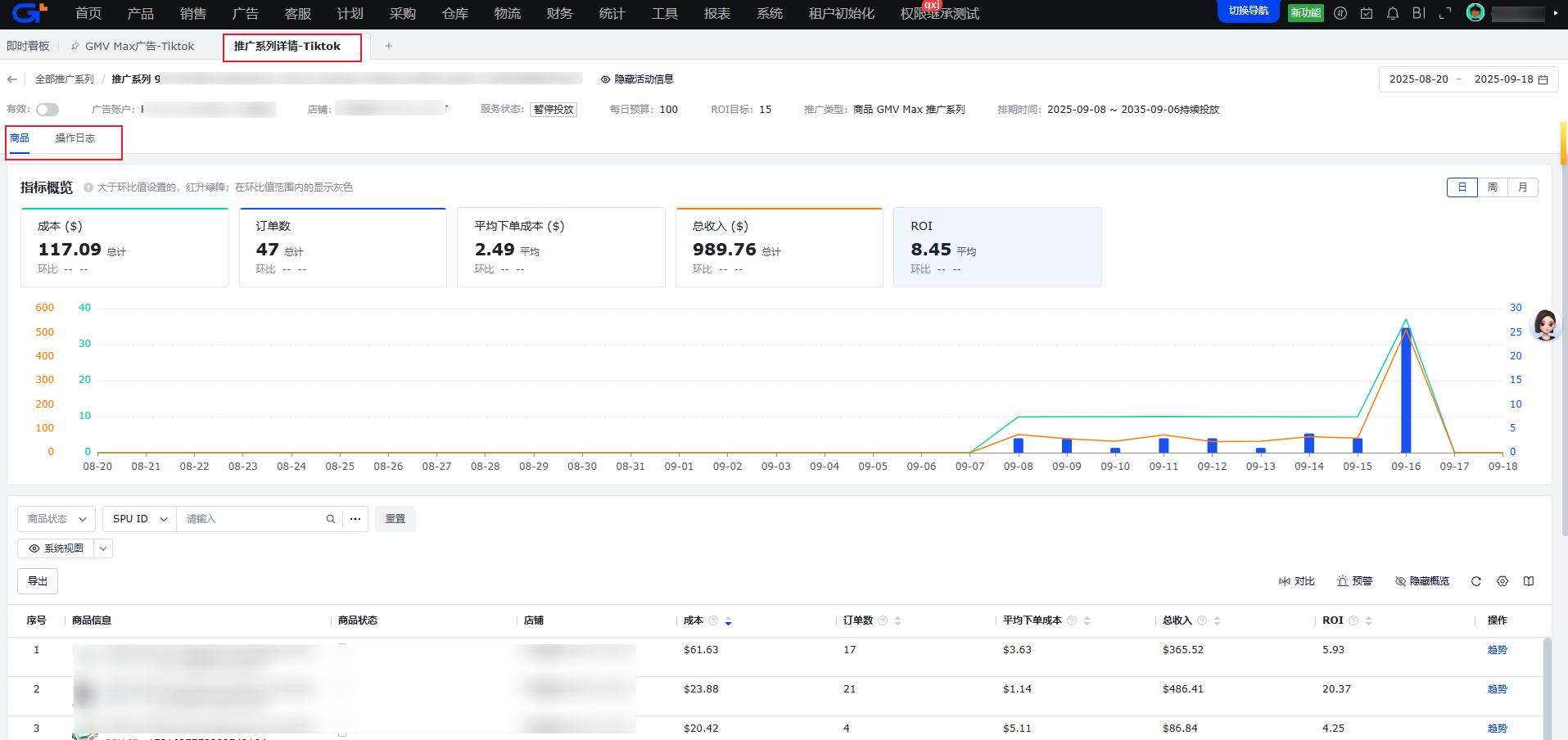This screenshot has width=1568, height=740.
Task: Click the refresh icon above the table
Action: coord(1475,581)
